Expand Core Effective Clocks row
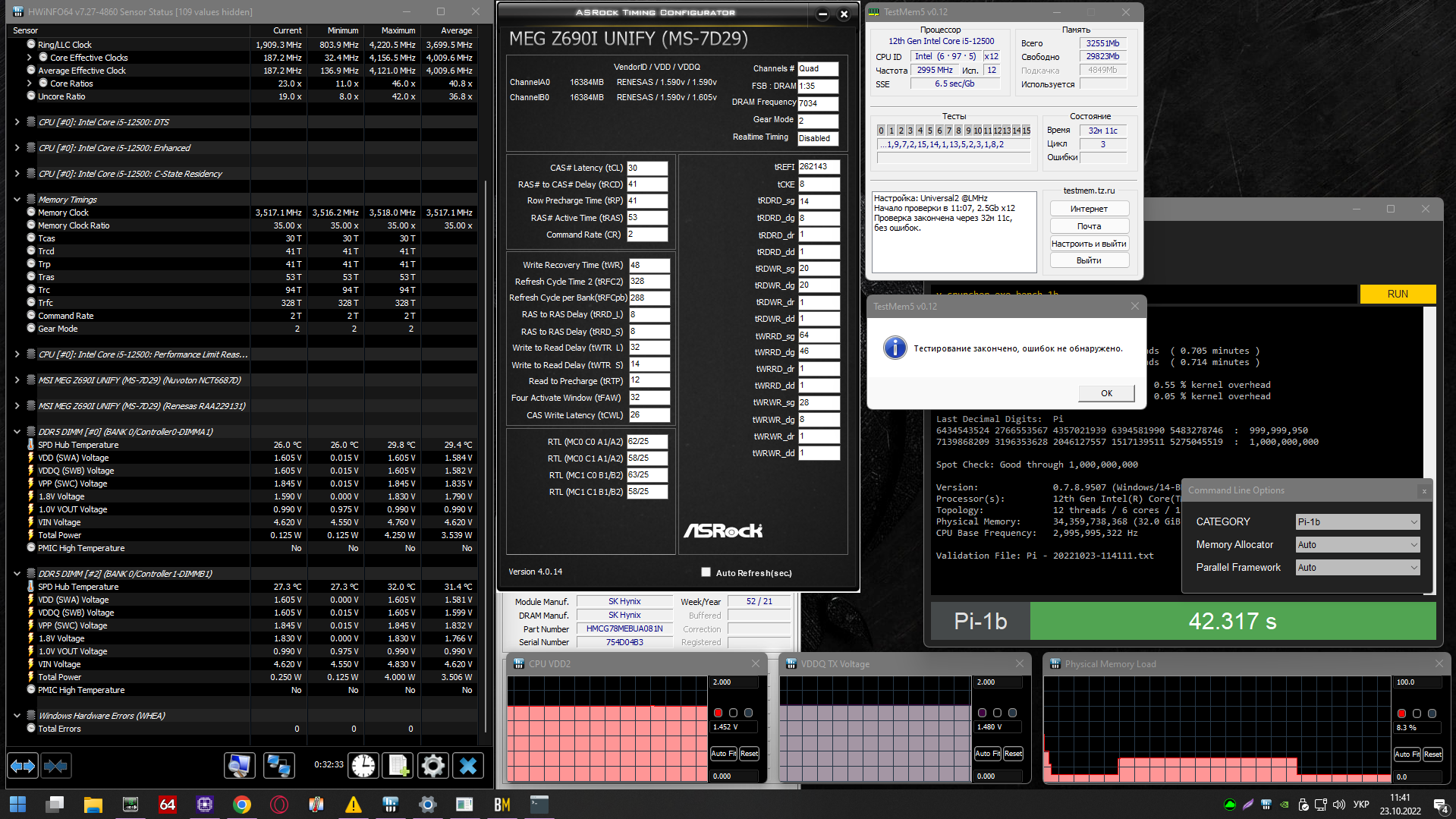The image size is (1456, 819). coord(30,58)
